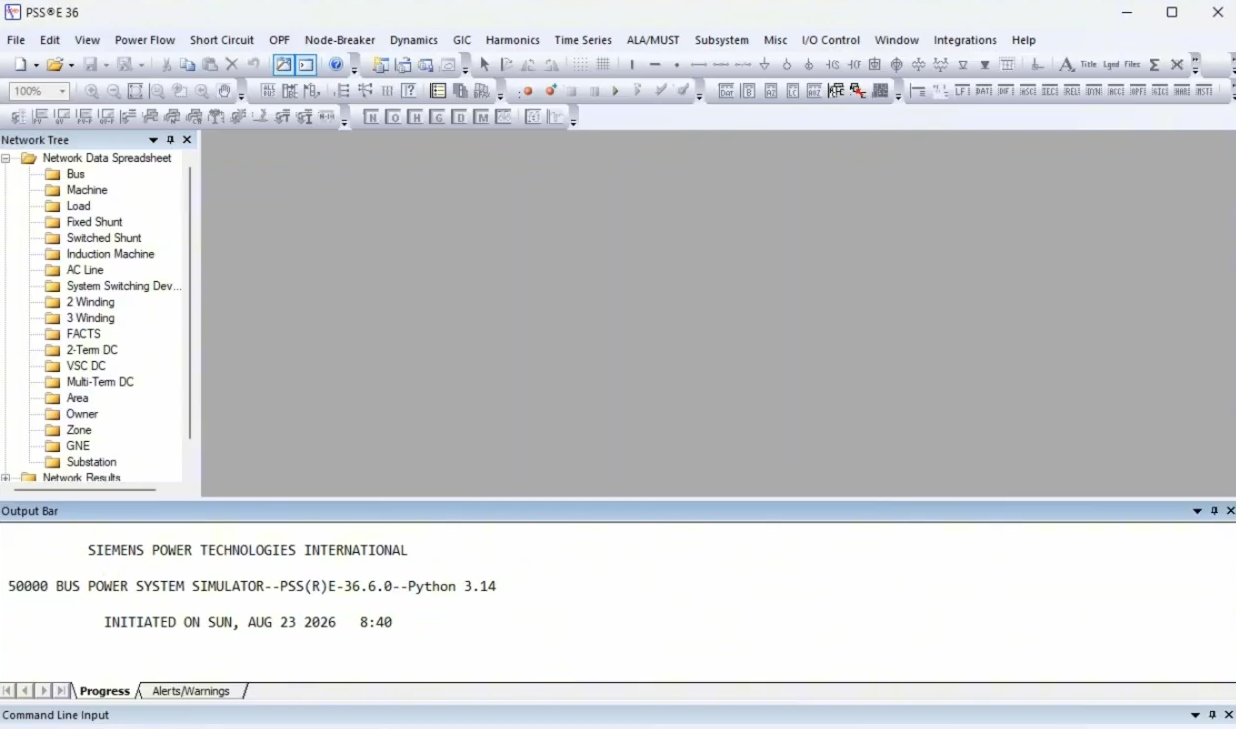
Task: Close the Network Tree panel
Action: coord(187,140)
